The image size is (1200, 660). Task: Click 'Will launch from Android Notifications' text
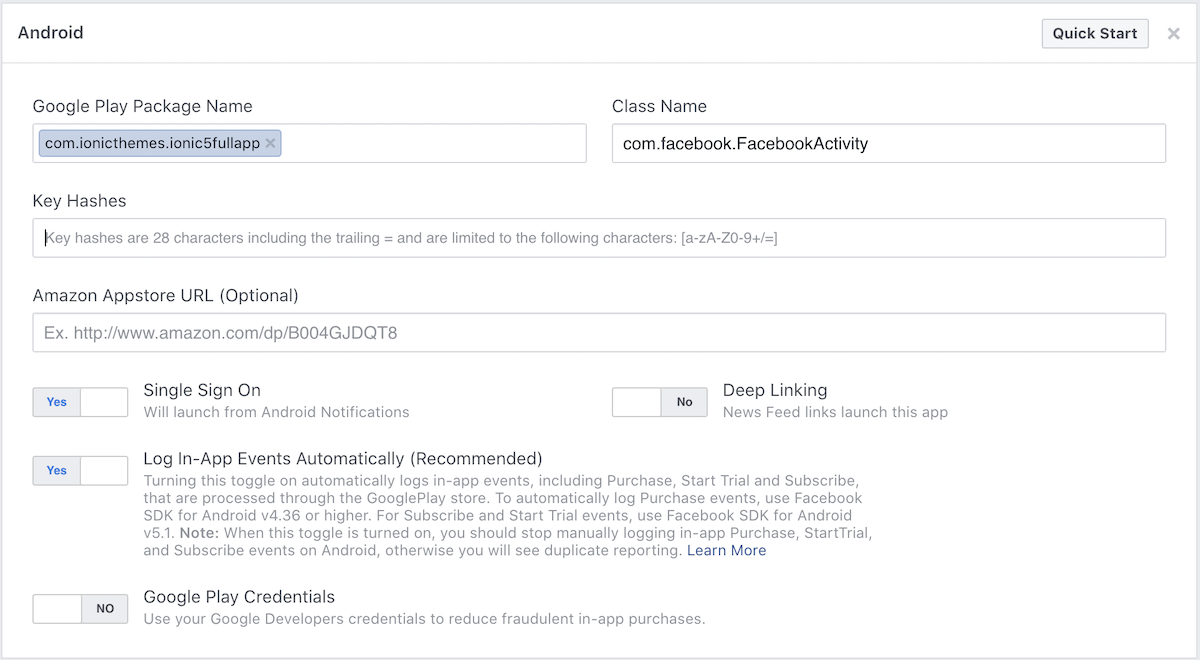[277, 412]
